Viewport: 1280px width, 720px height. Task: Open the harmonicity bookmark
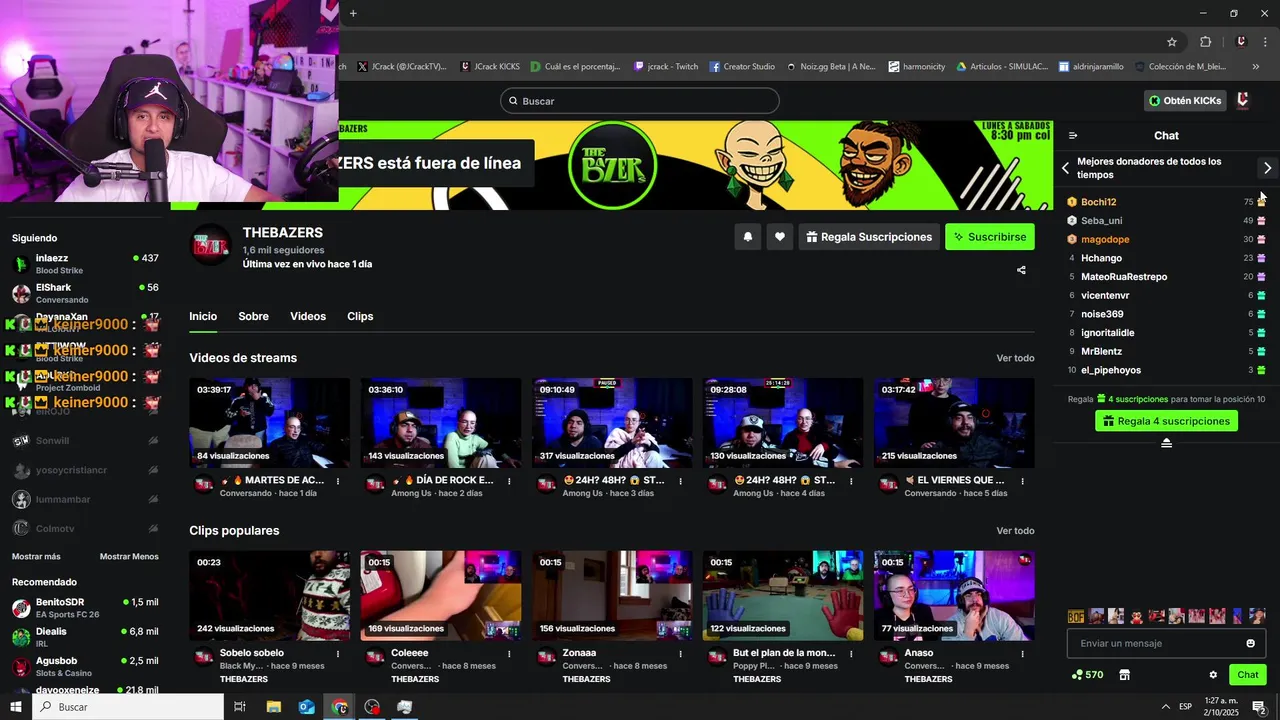coord(916,67)
